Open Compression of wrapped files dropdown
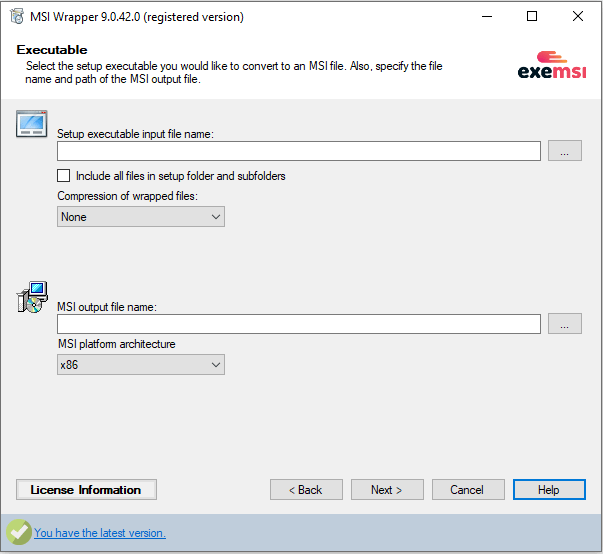Image resolution: width=603 pixels, height=554 pixels. point(141,217)
